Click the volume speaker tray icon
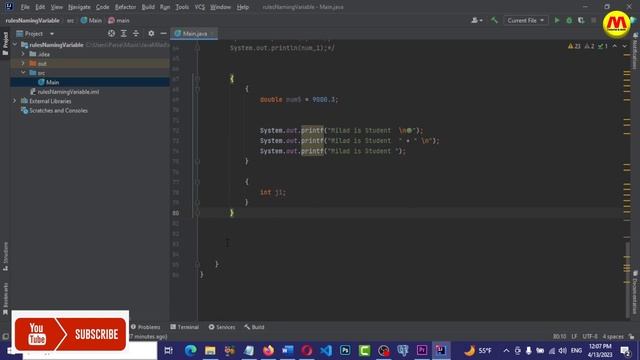Viewport: 640px width, 360px height. 562,350
